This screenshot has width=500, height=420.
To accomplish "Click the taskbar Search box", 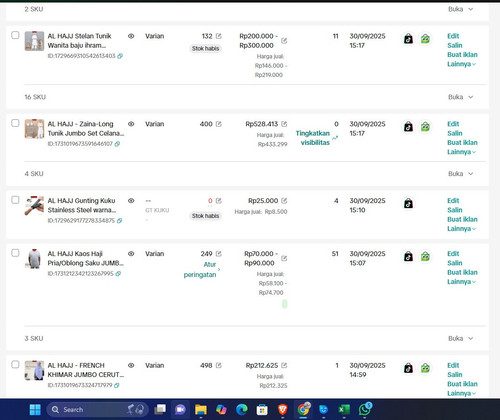I will (97, 409).
